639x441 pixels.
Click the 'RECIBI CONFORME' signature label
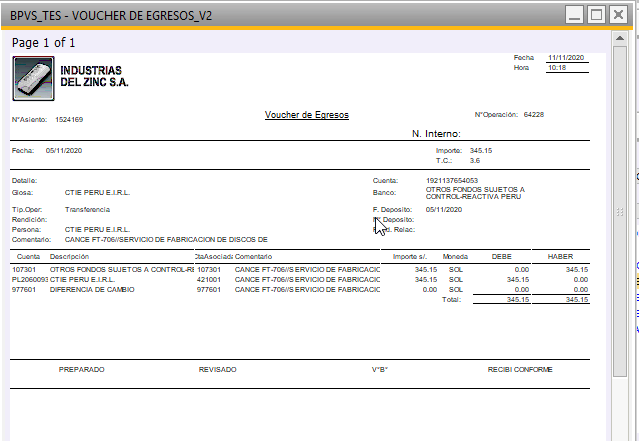tap(520, 370)
